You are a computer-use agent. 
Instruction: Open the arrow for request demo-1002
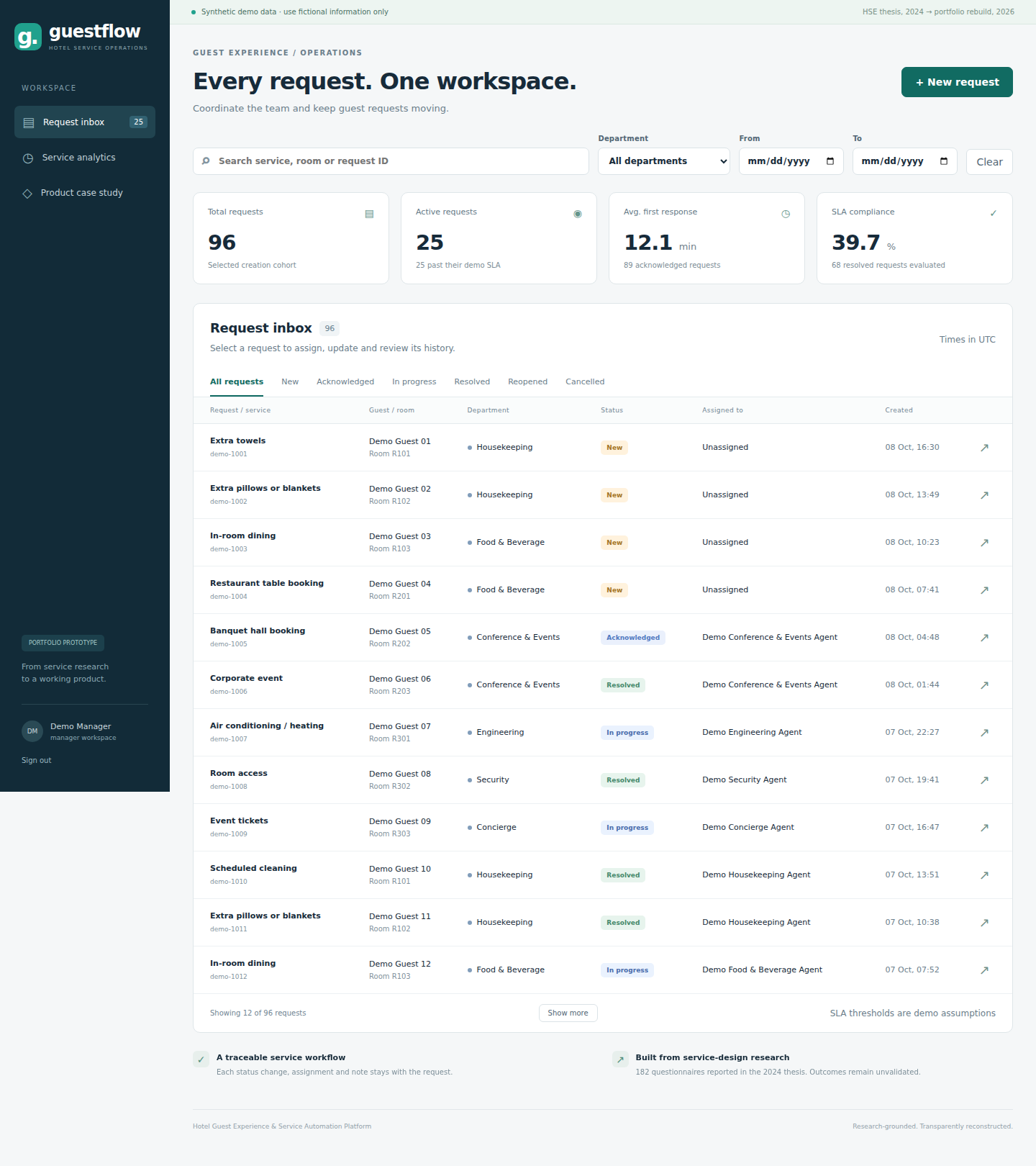(984, 495)
